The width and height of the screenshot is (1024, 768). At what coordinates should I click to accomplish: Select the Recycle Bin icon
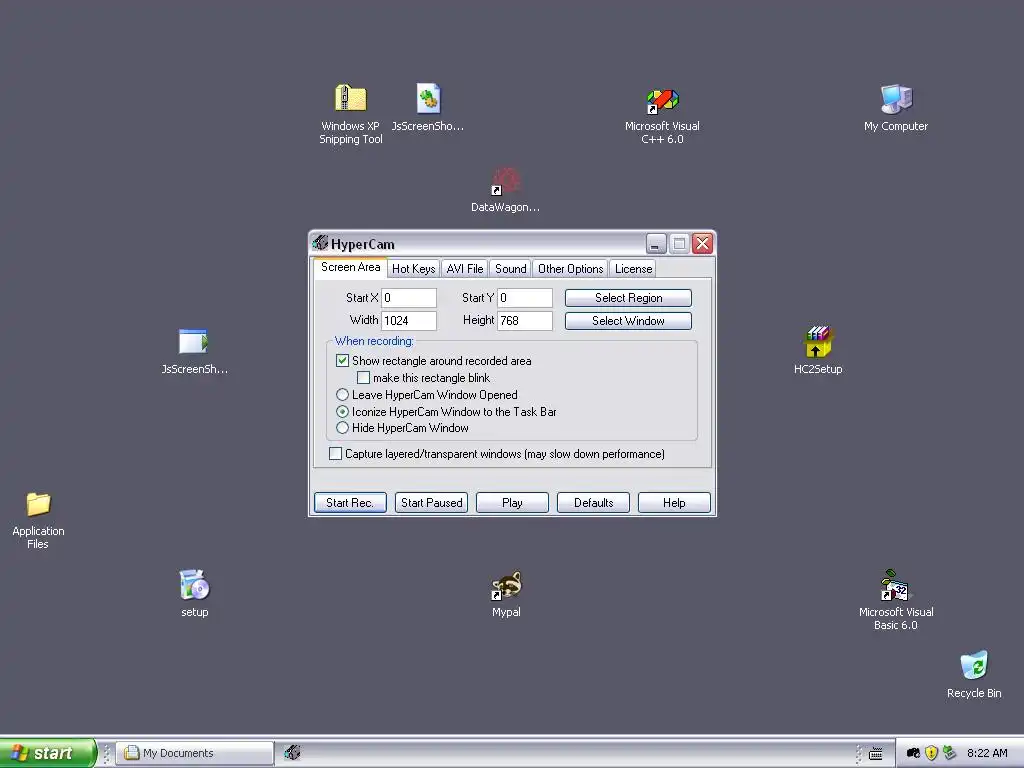[x=974, y=665]
